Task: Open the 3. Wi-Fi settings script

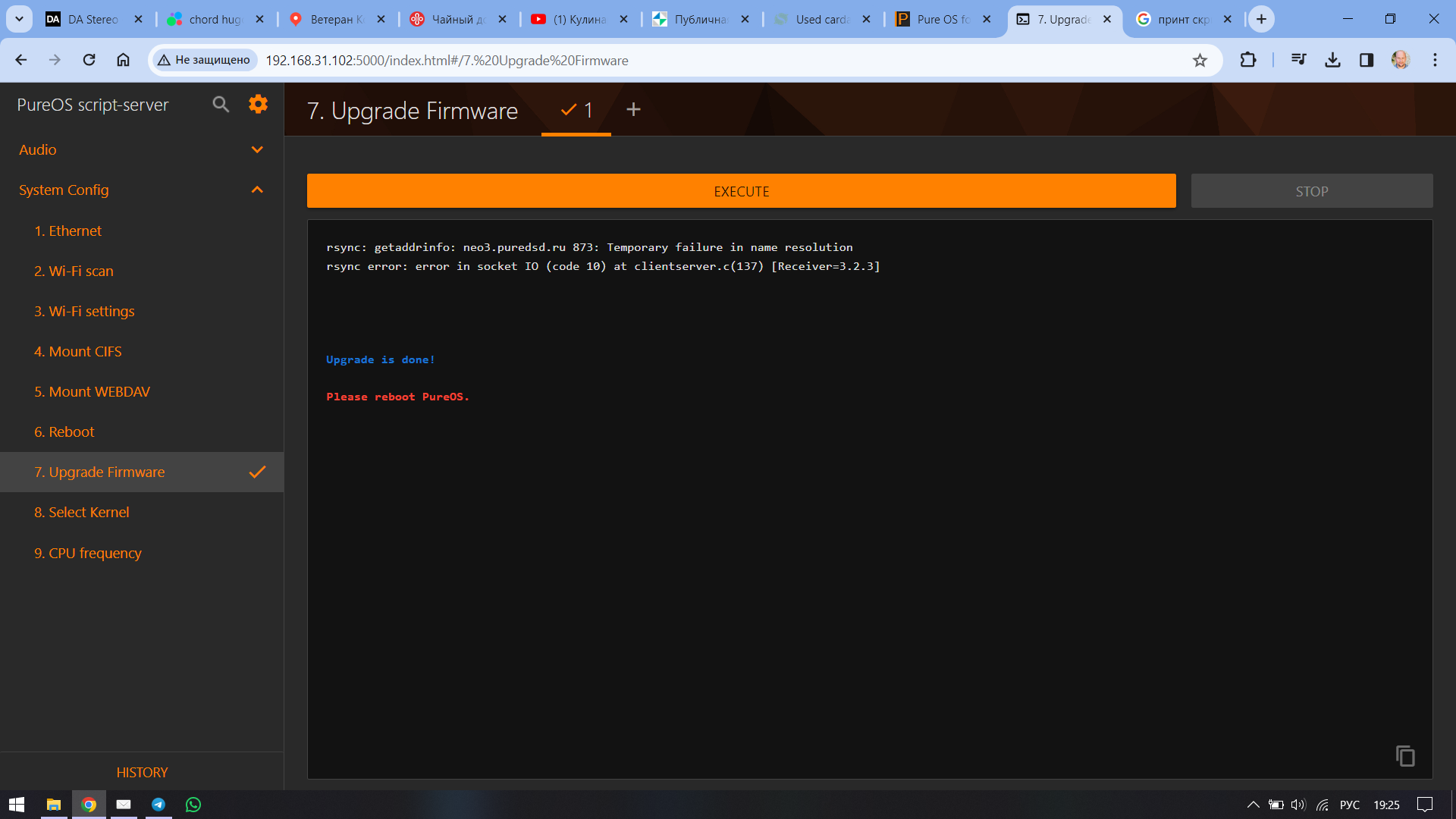Action: (84, 311)
